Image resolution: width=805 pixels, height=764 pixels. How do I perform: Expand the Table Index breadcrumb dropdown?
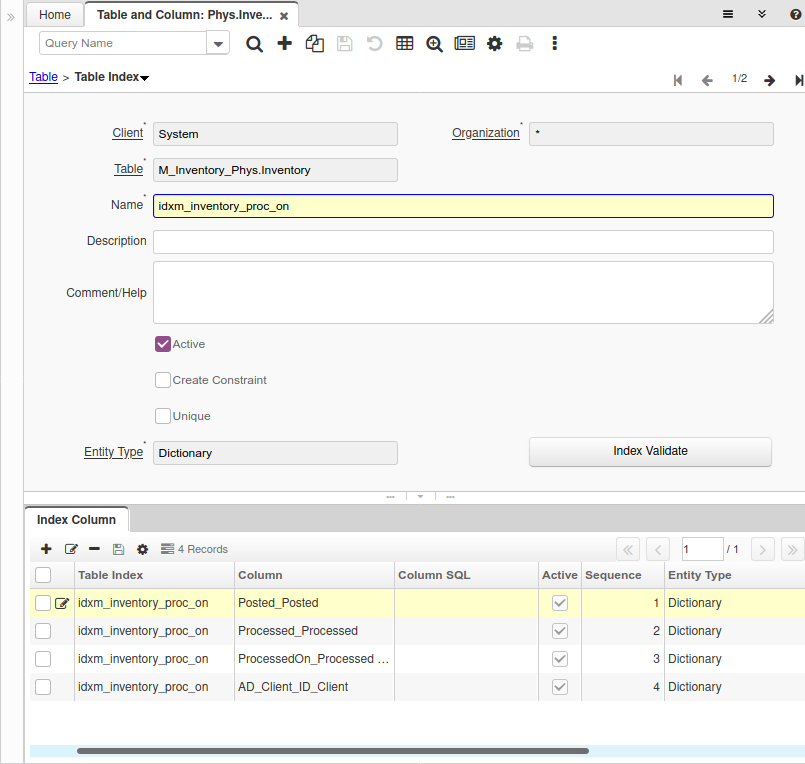coord(145,78)
